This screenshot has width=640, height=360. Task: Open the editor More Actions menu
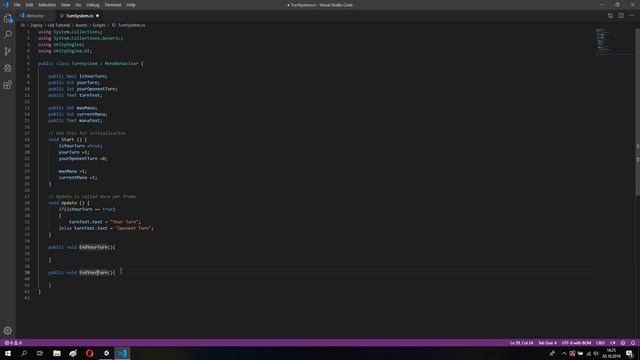click(x=631, y=16)
